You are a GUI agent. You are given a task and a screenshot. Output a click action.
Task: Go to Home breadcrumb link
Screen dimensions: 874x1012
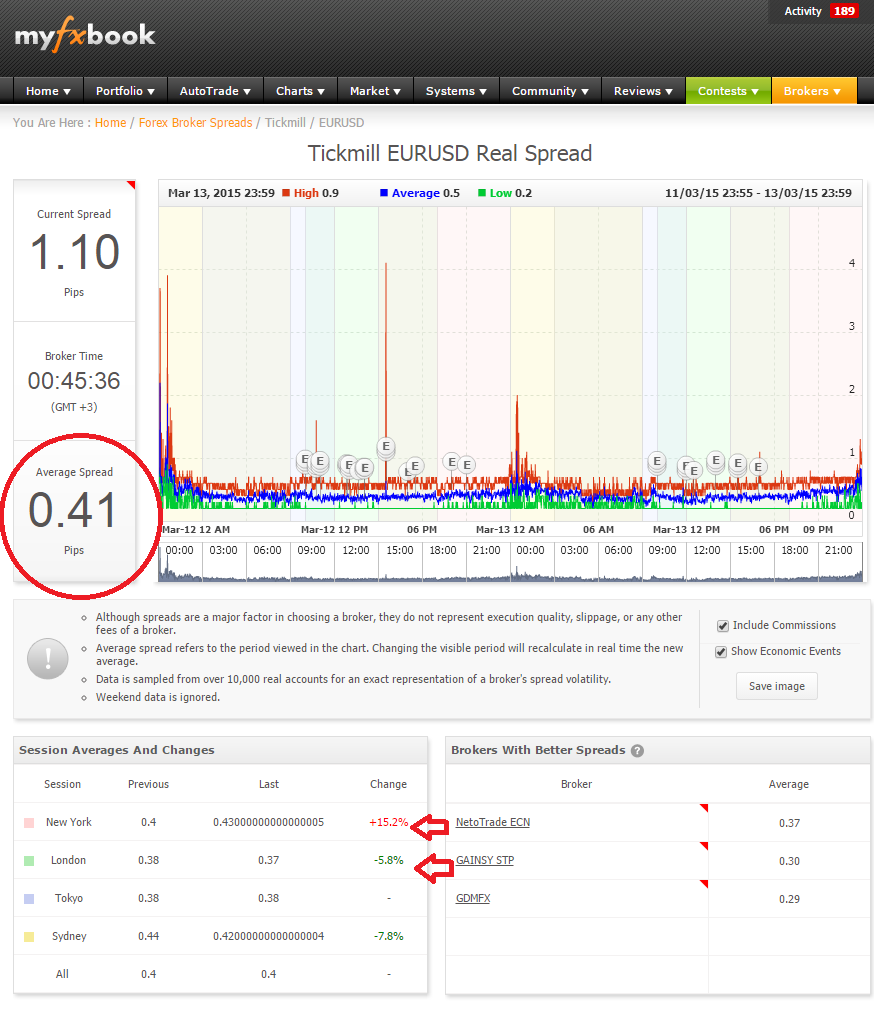110,123
